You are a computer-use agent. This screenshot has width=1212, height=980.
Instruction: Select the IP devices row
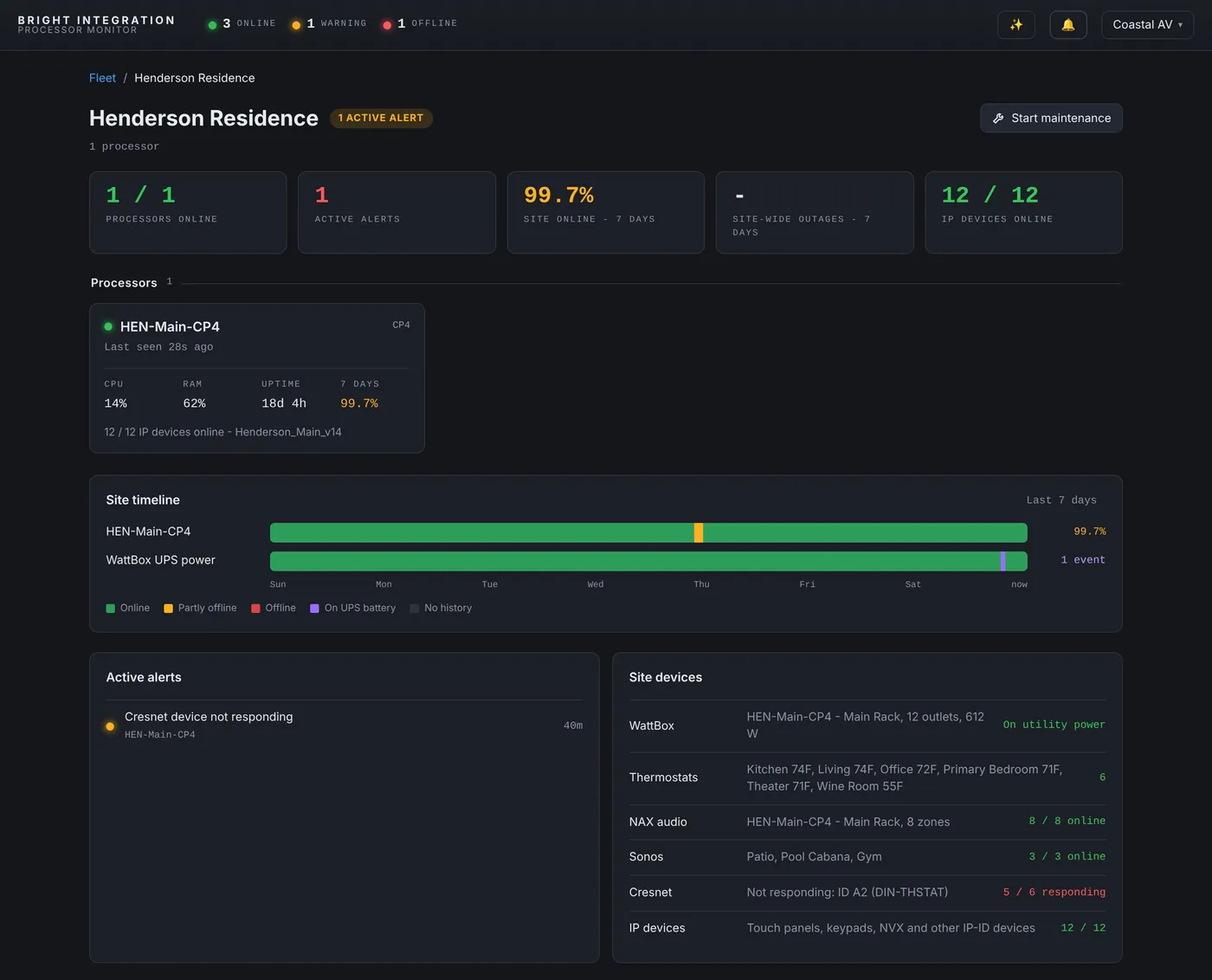[867, 928]
